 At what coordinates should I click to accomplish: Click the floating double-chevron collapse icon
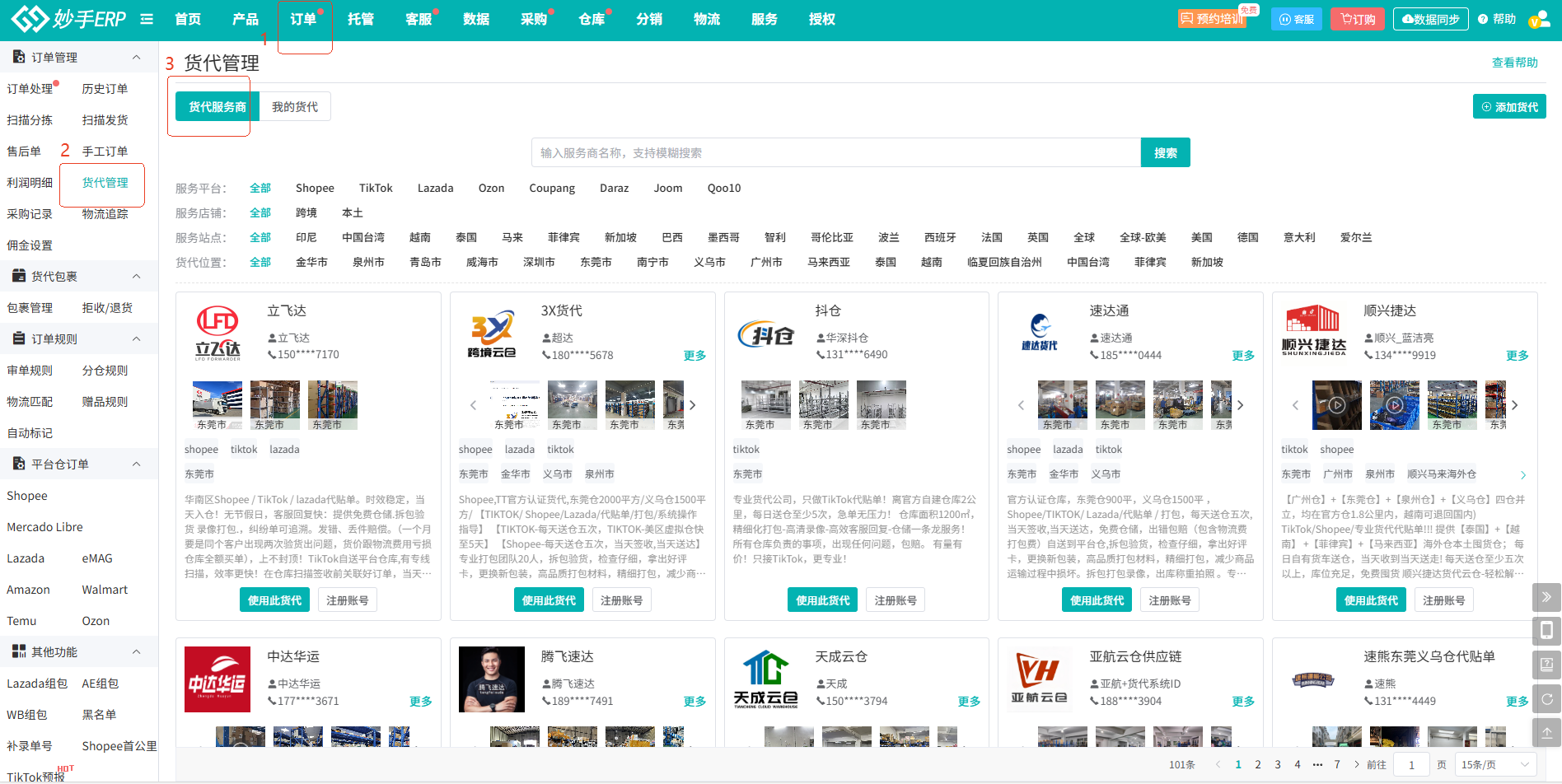tap(1546, 597)
